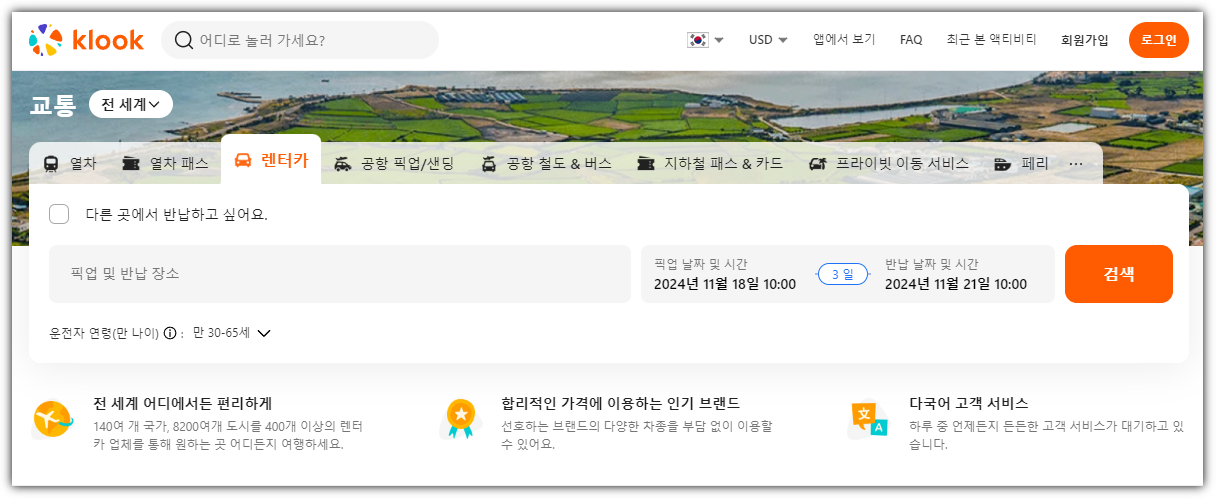The width and height of the screenshot is (1216, 499).
Task: Click the Korean flag language icon
Action: click(697, 40)
